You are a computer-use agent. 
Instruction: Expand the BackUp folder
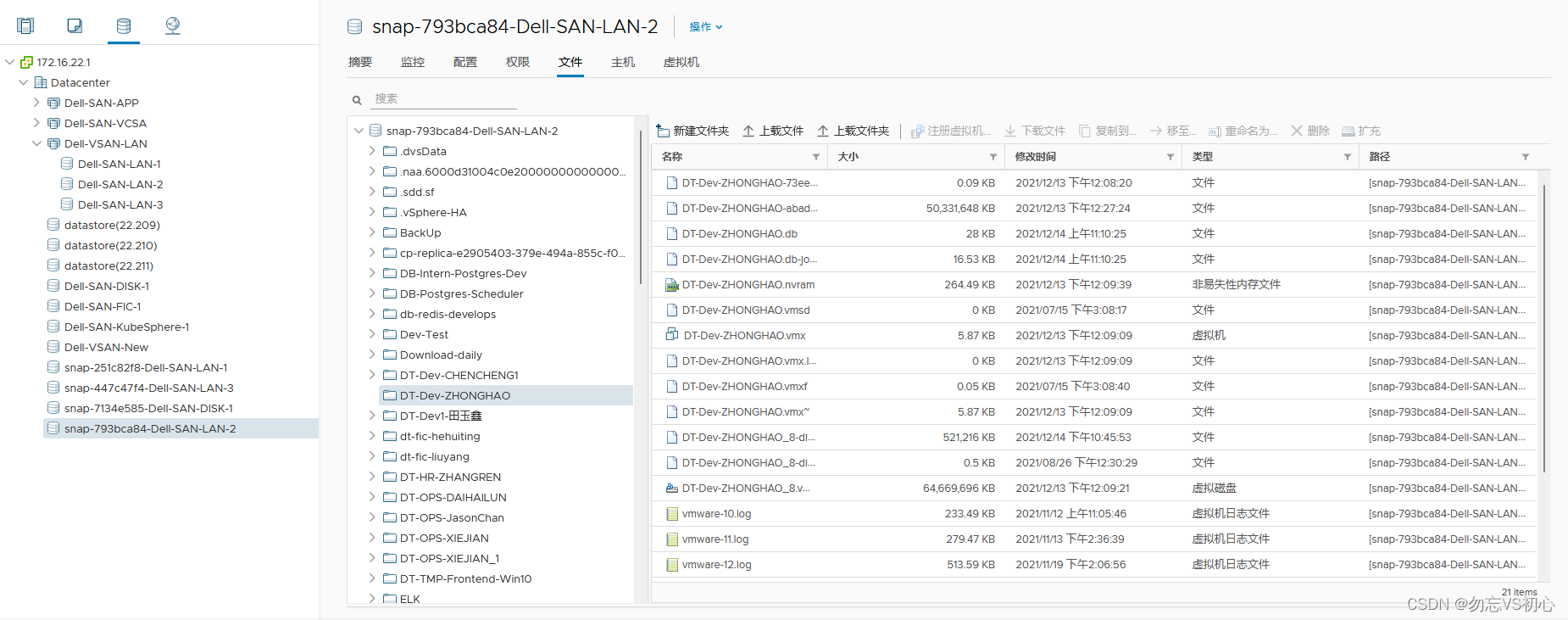tap(372, 232)
